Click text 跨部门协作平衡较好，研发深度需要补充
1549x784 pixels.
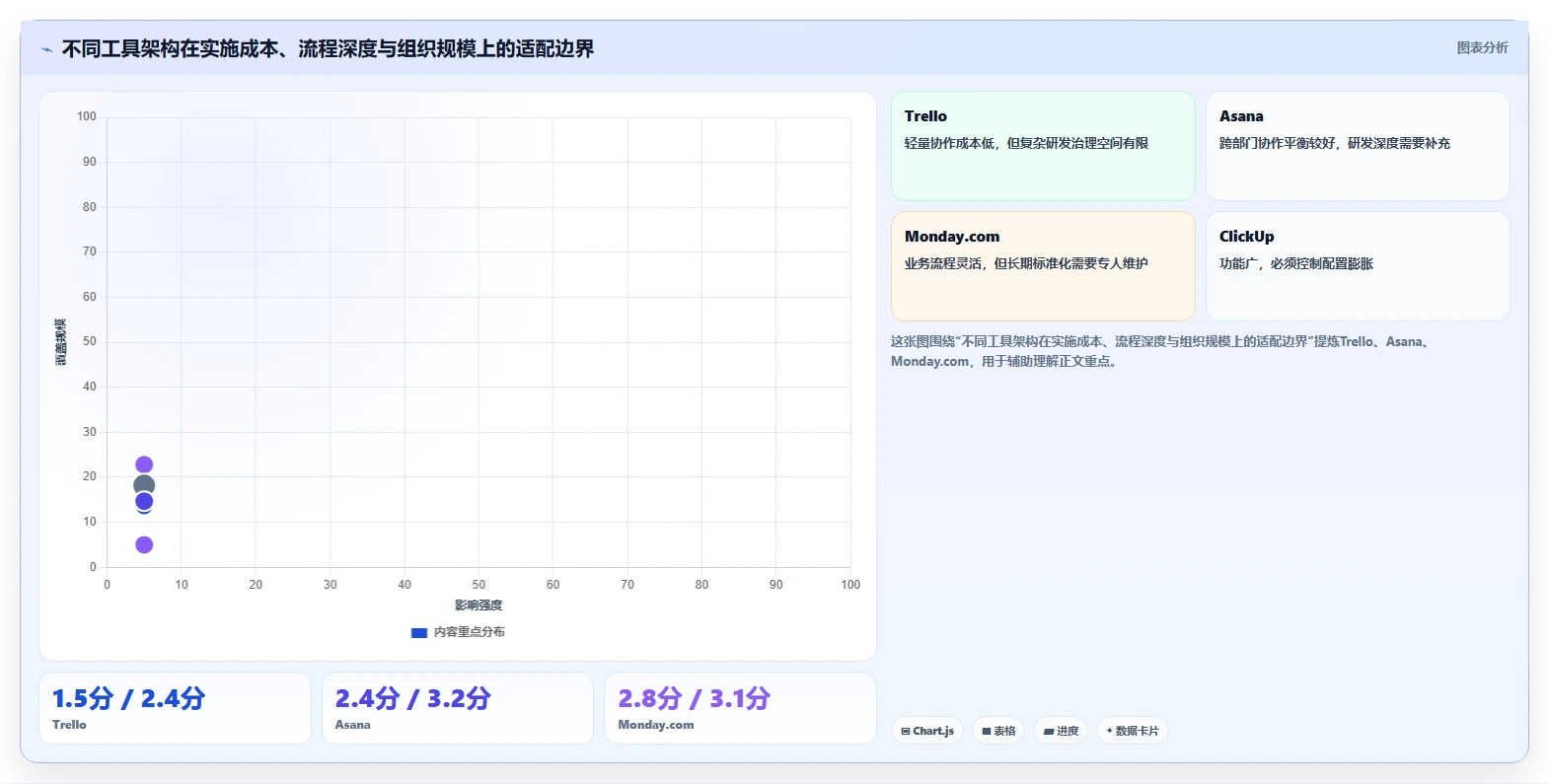[1335, 143]
